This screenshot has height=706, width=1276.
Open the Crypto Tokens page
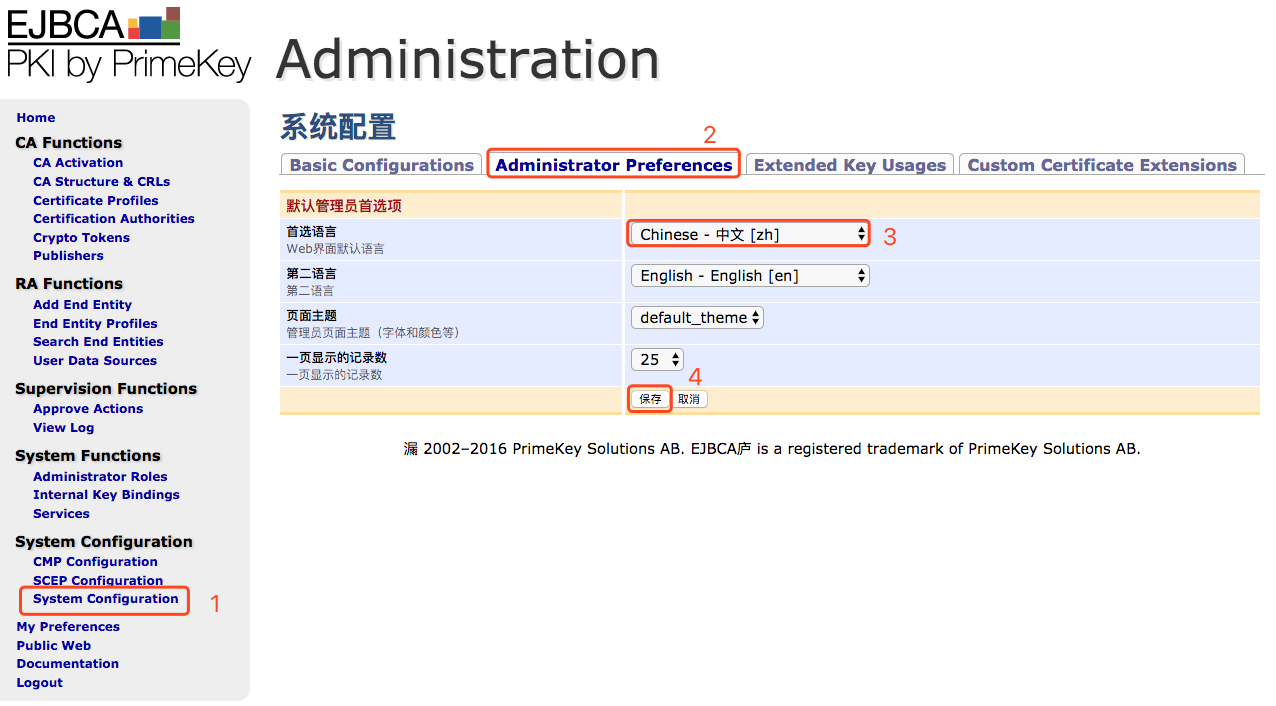[81, 238]
